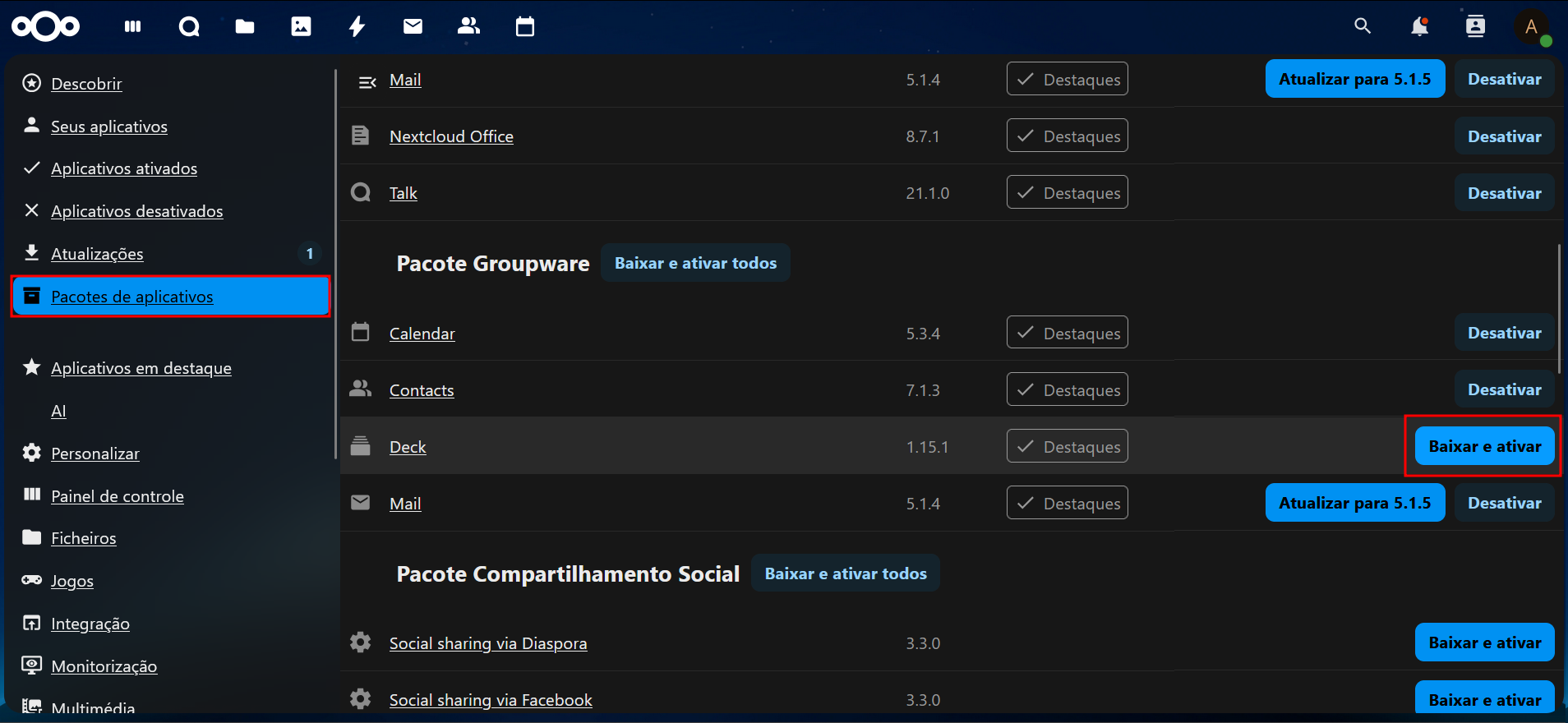Click the sidebar vertical scrollbar
This screenshot has height=723, width=1568.
(335, 263)
